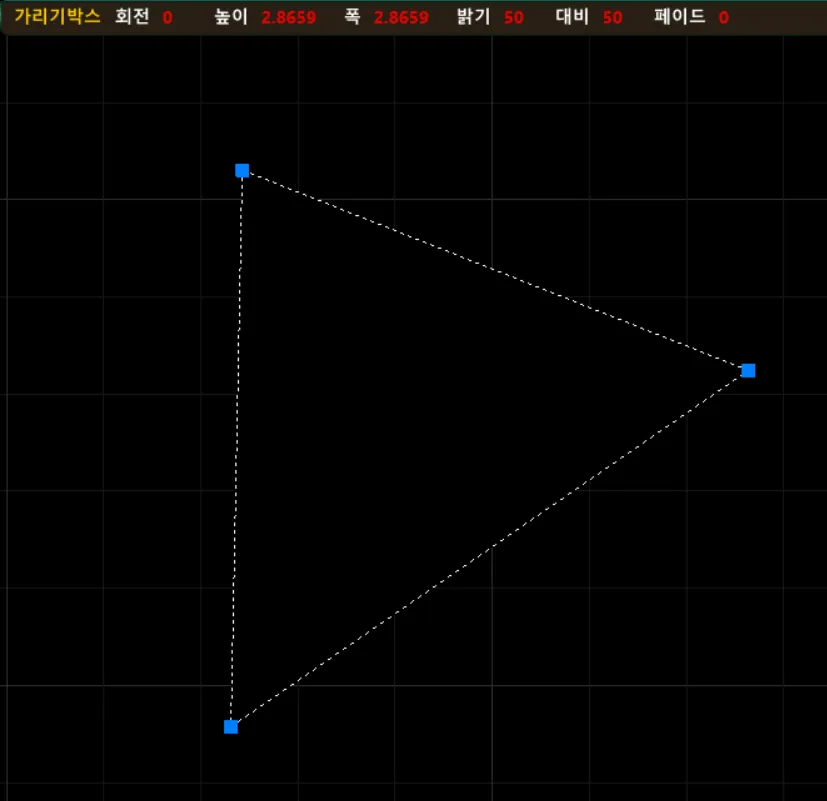
Task: Click the 페이드 property label
Action: pyautogui.click(x=679, y=17)
